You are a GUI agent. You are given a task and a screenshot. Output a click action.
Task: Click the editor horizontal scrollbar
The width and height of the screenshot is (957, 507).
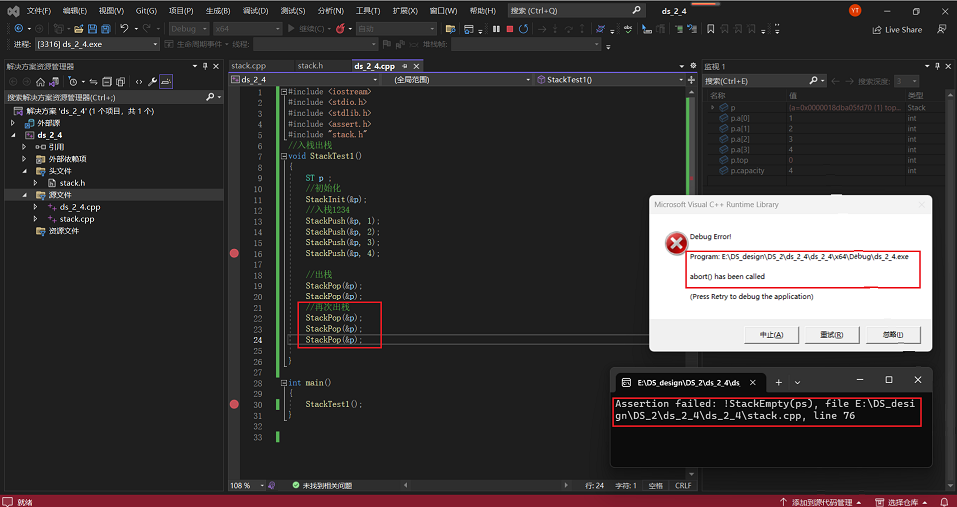(x=485, y=486)
